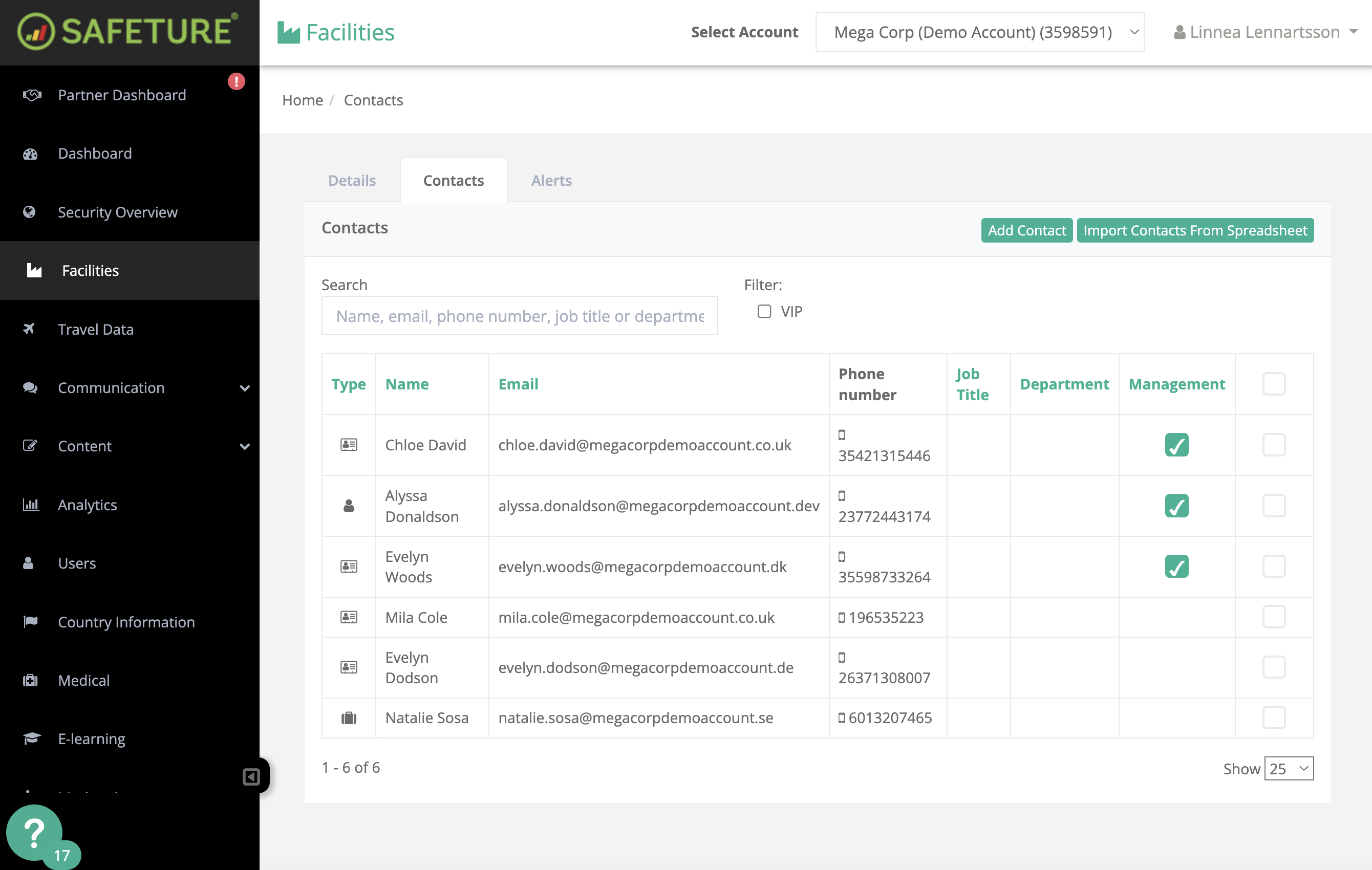This screenshot has width=1372, height=870.
Task: Tick the select-all checkbox in table header
Action: coord(1273,384)
